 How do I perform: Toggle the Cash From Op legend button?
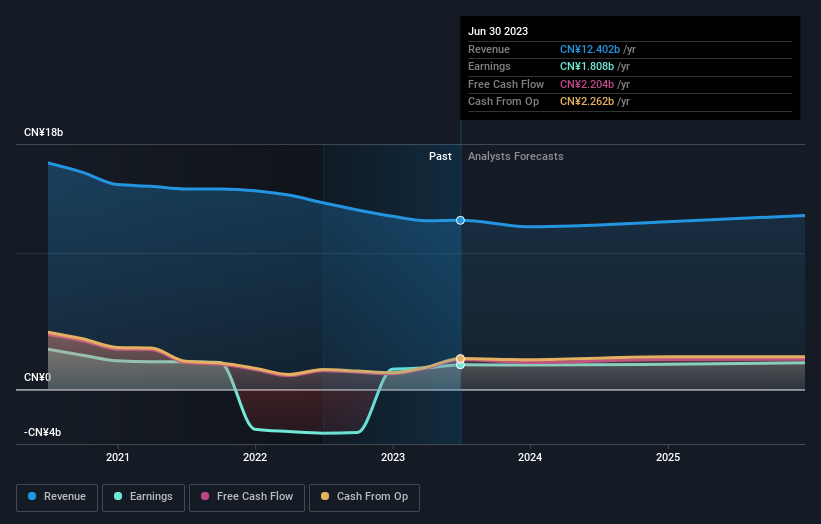[364, 497]
